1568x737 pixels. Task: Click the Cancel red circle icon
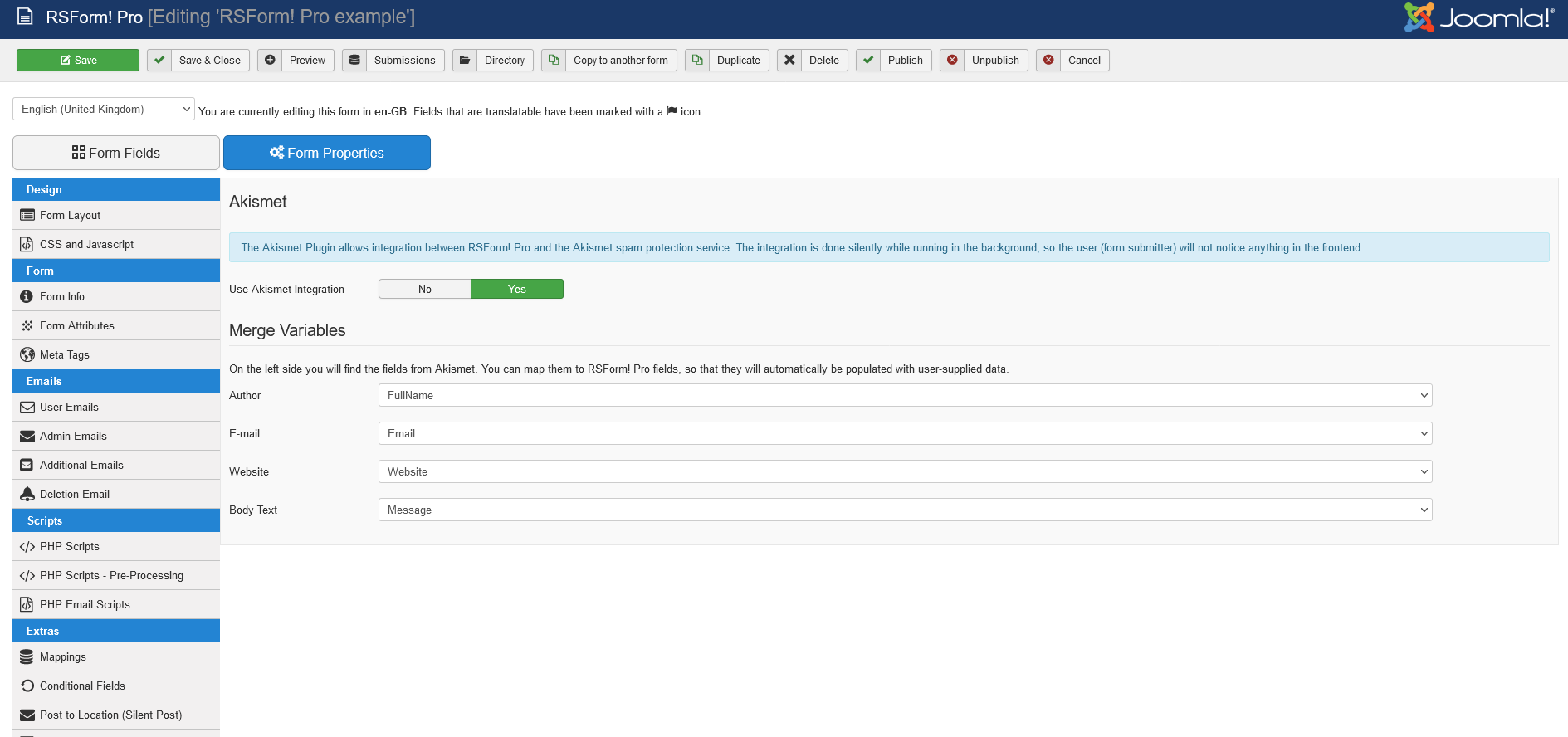coord(1048,61)
